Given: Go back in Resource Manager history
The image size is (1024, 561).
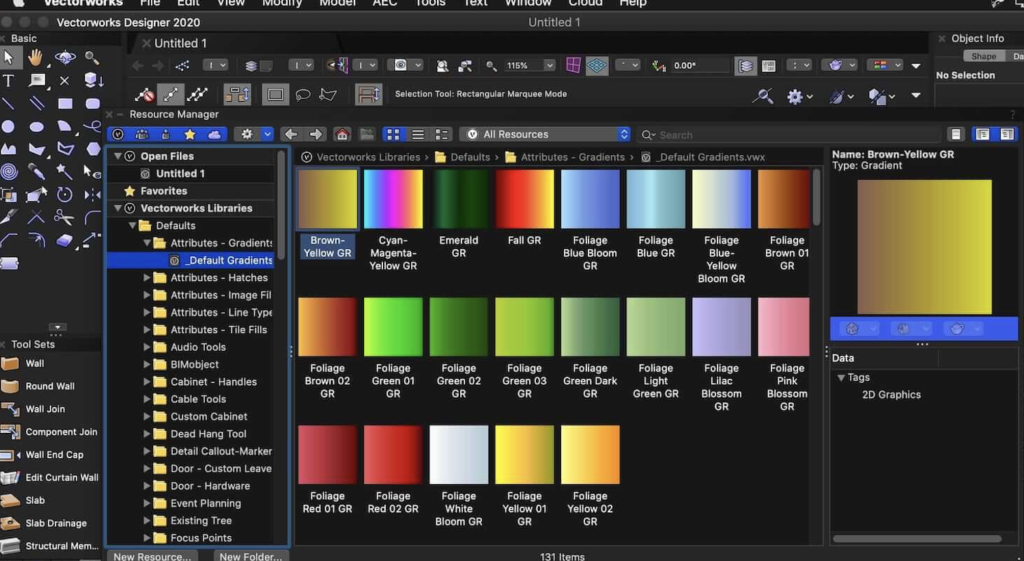Looking at the screenshot, I should point(291,134).
